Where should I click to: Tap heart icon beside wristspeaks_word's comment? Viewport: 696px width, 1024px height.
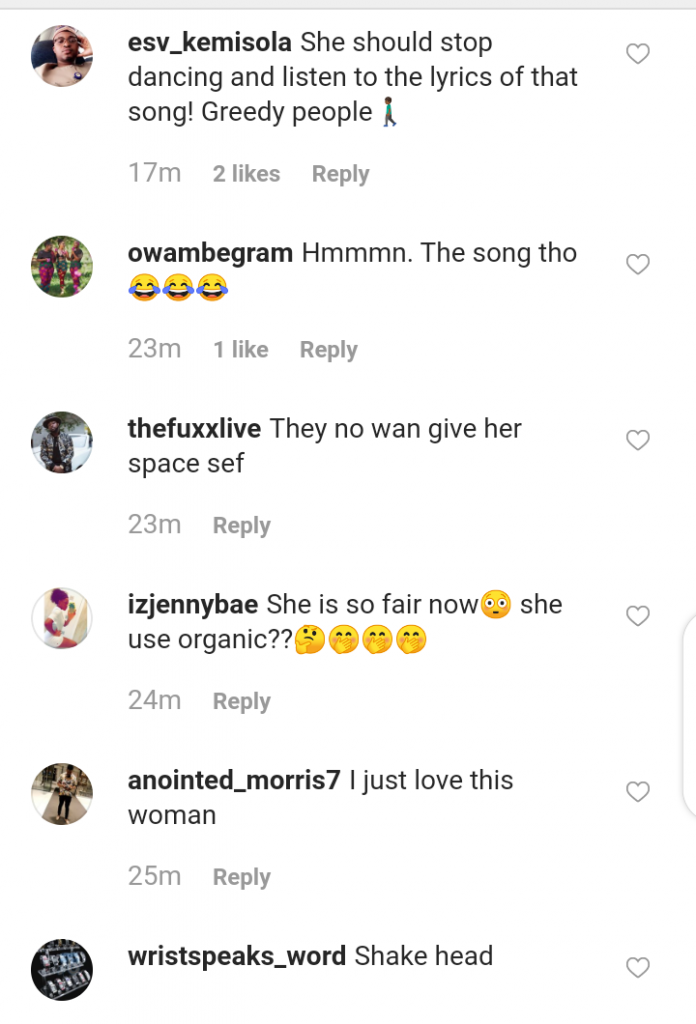click(x=638, y=967)
